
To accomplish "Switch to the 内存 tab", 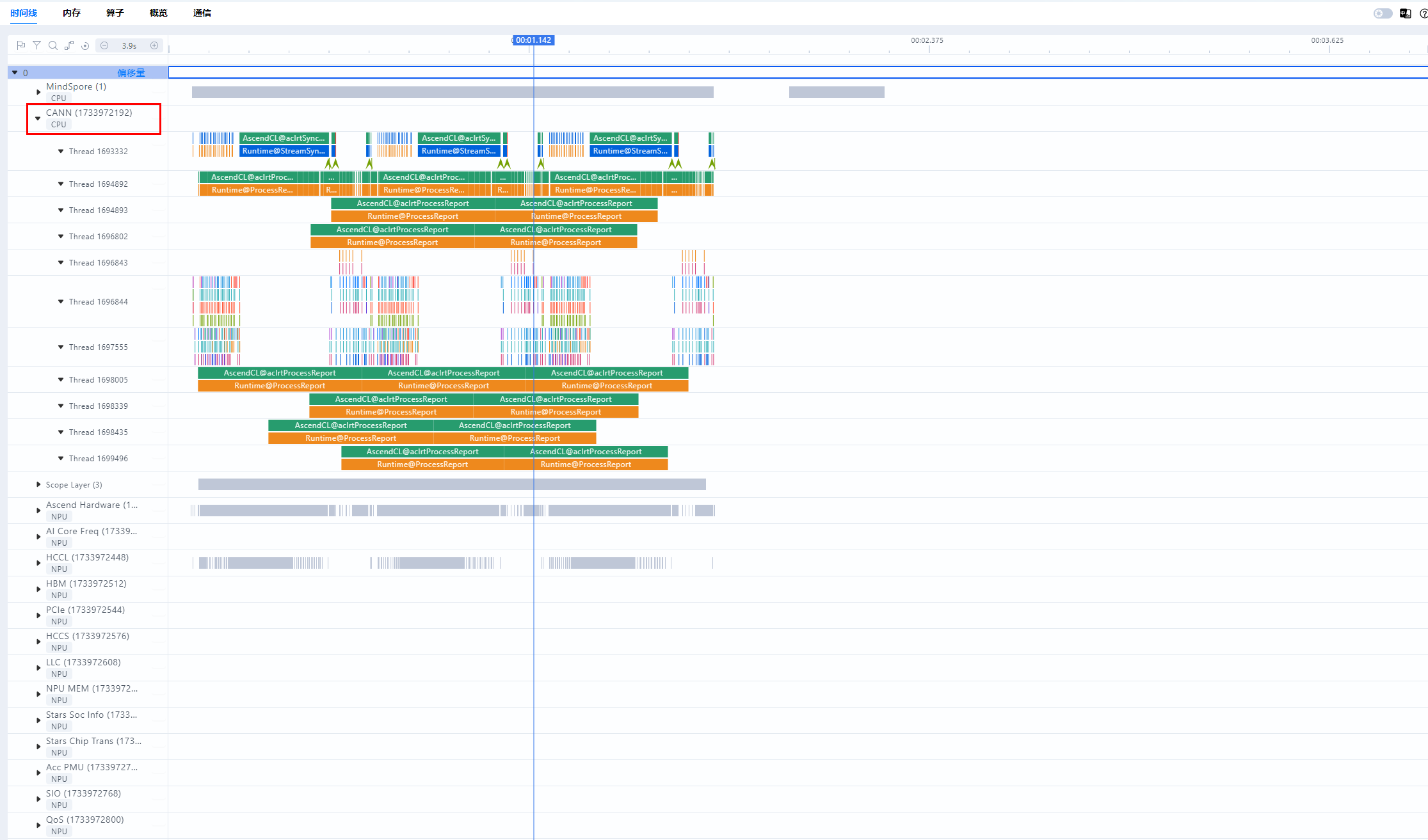I will pyautogui.click(x=72, y=13).
